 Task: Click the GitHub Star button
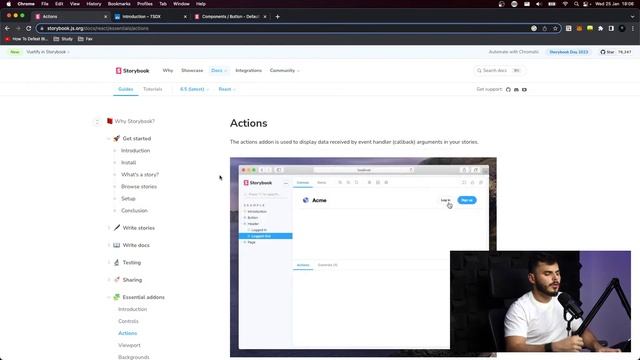pyautogui.click(x=616, y=52)
